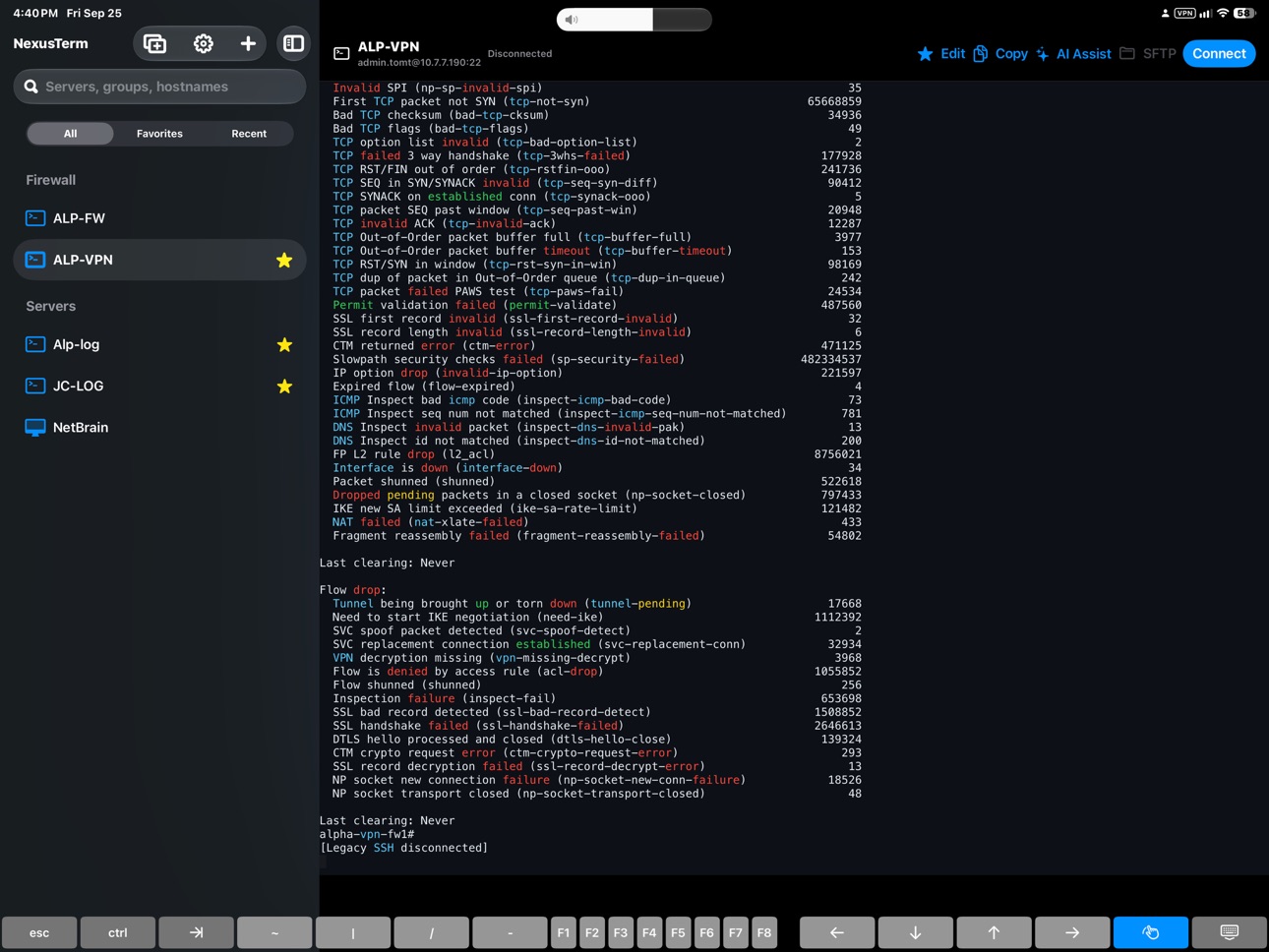This screenshot has height=952, width=1269.
Task: Open the settings gear in the sidebar header
Action: (x=204, y=43)
